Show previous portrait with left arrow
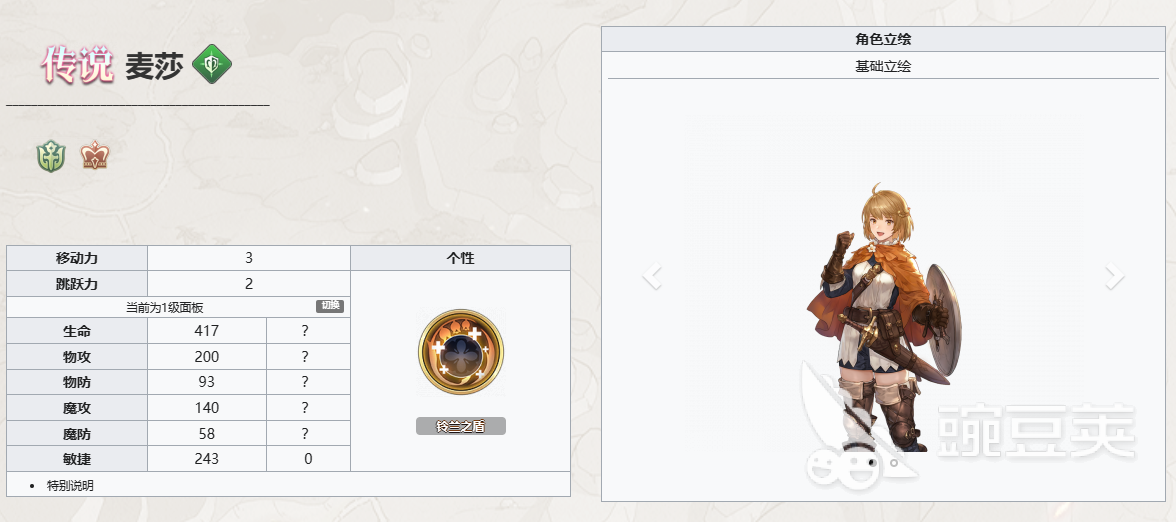Image resolution: width=1176 pixels, height=522 pixels. pos(652,276)
